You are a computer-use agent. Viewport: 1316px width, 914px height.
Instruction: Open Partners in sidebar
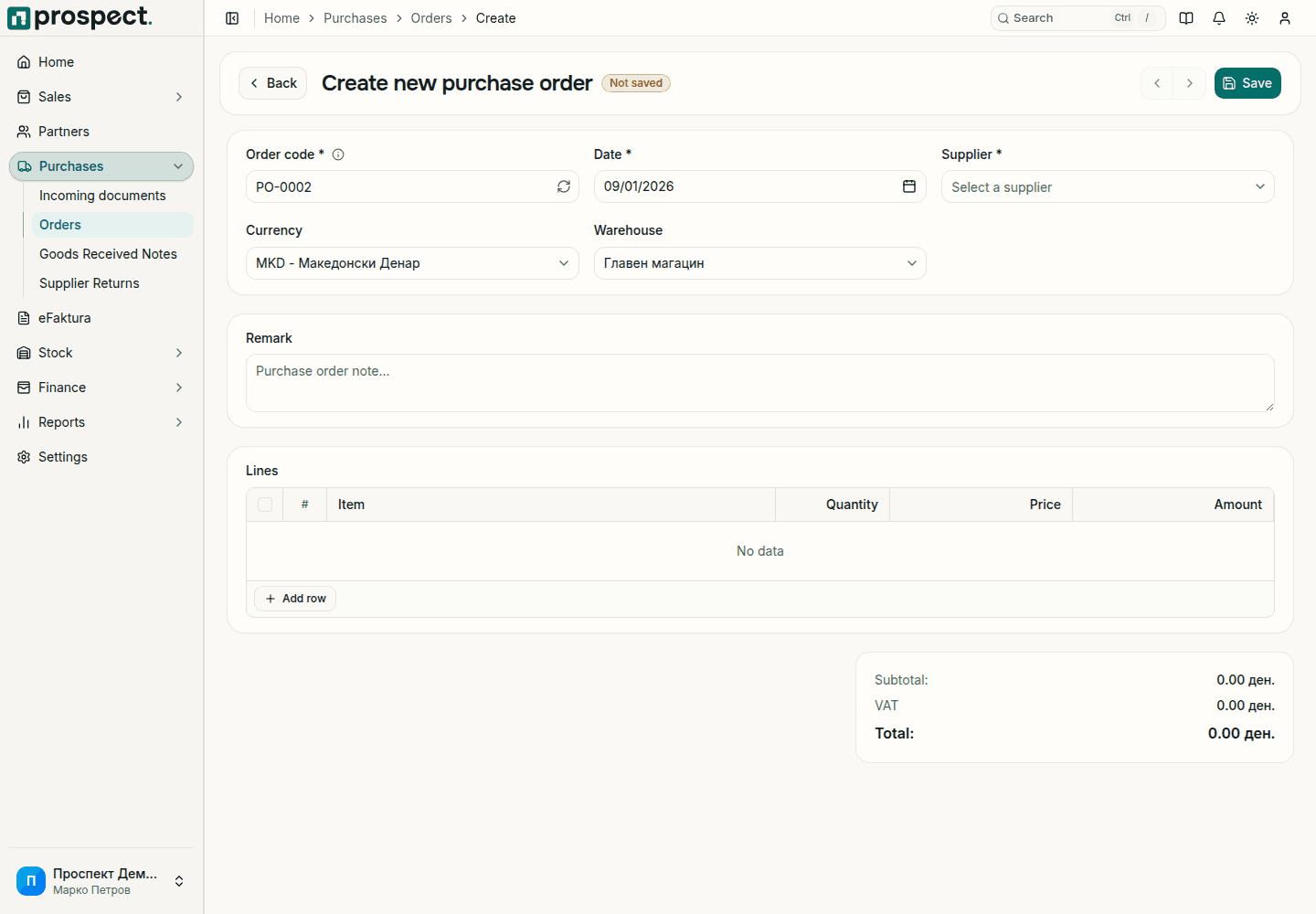coord(101,132)
